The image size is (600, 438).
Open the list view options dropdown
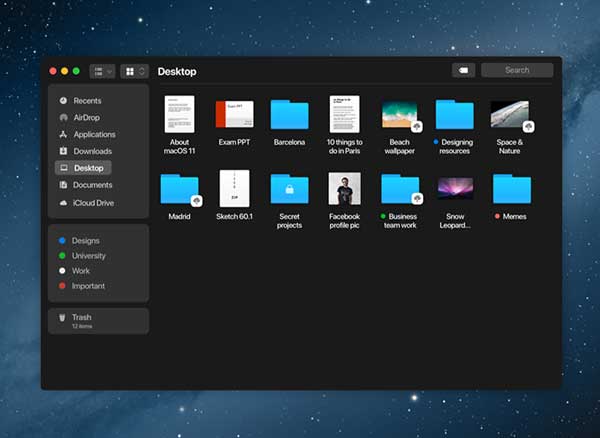(x=102, y=71)
